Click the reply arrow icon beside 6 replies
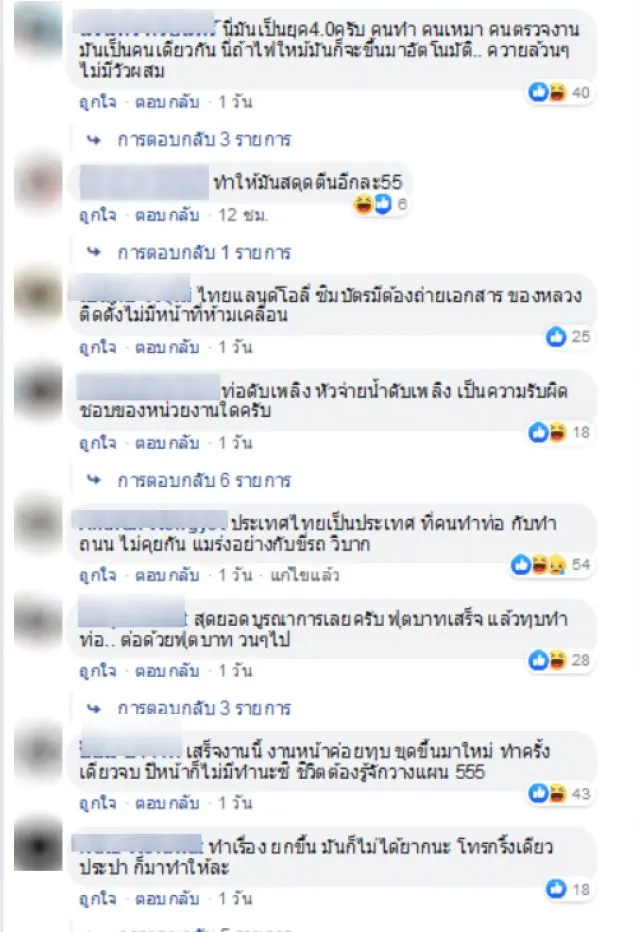Screen dimensions: 640x932 94,480
